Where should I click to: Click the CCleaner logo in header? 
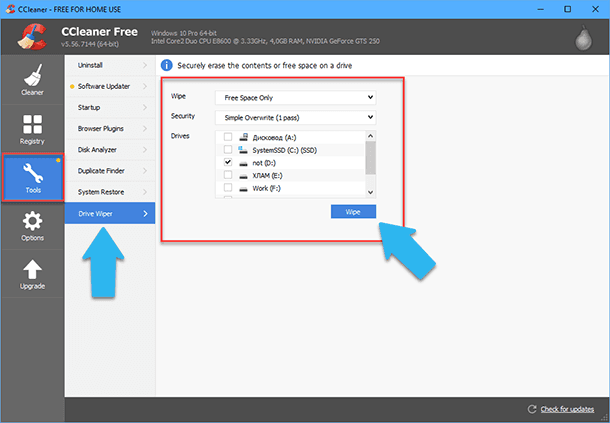click(x=33, y=37)
